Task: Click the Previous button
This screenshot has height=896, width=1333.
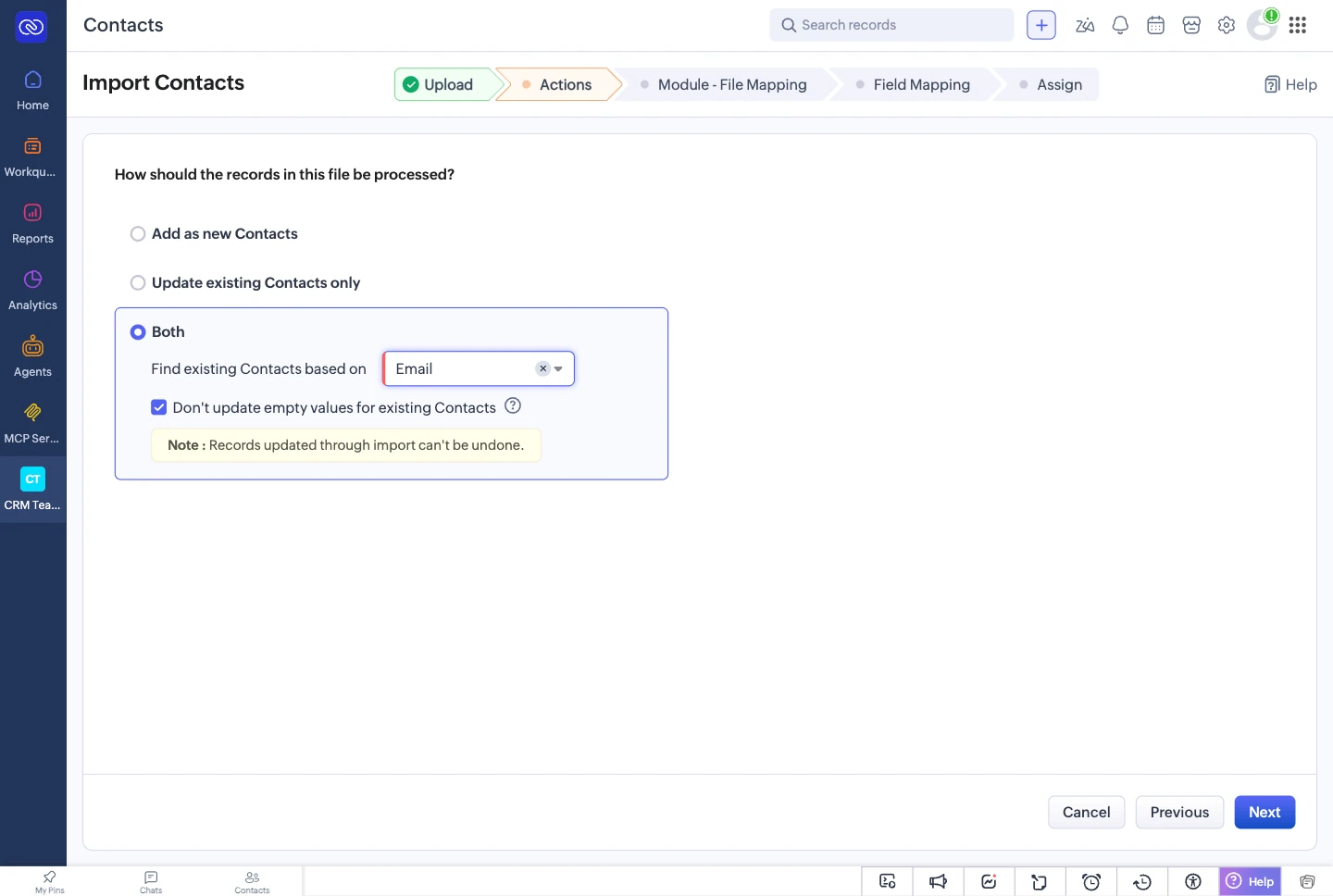Action: pos(1179,812)
